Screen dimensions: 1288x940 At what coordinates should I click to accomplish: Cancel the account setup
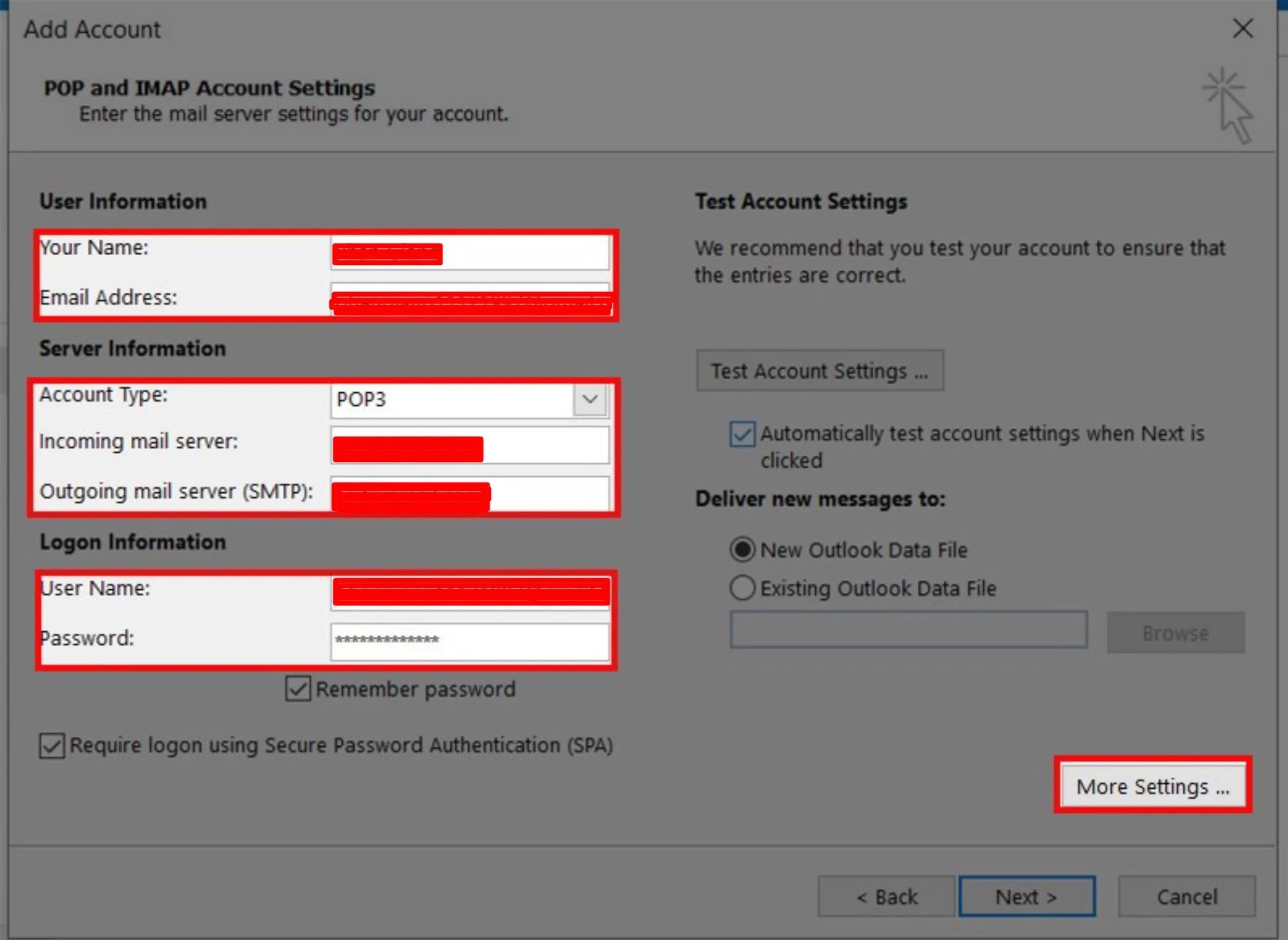point(1186,896)
